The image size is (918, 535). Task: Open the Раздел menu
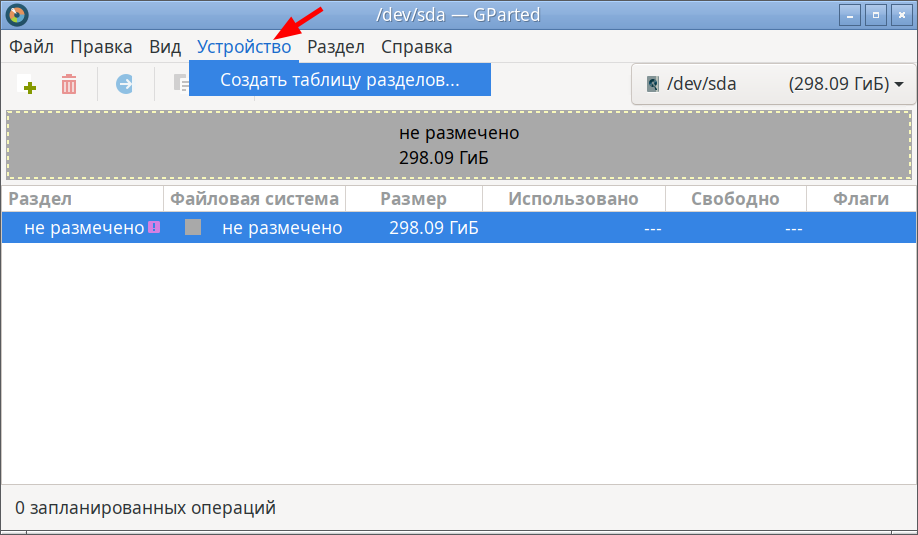(x=336, y=47)
